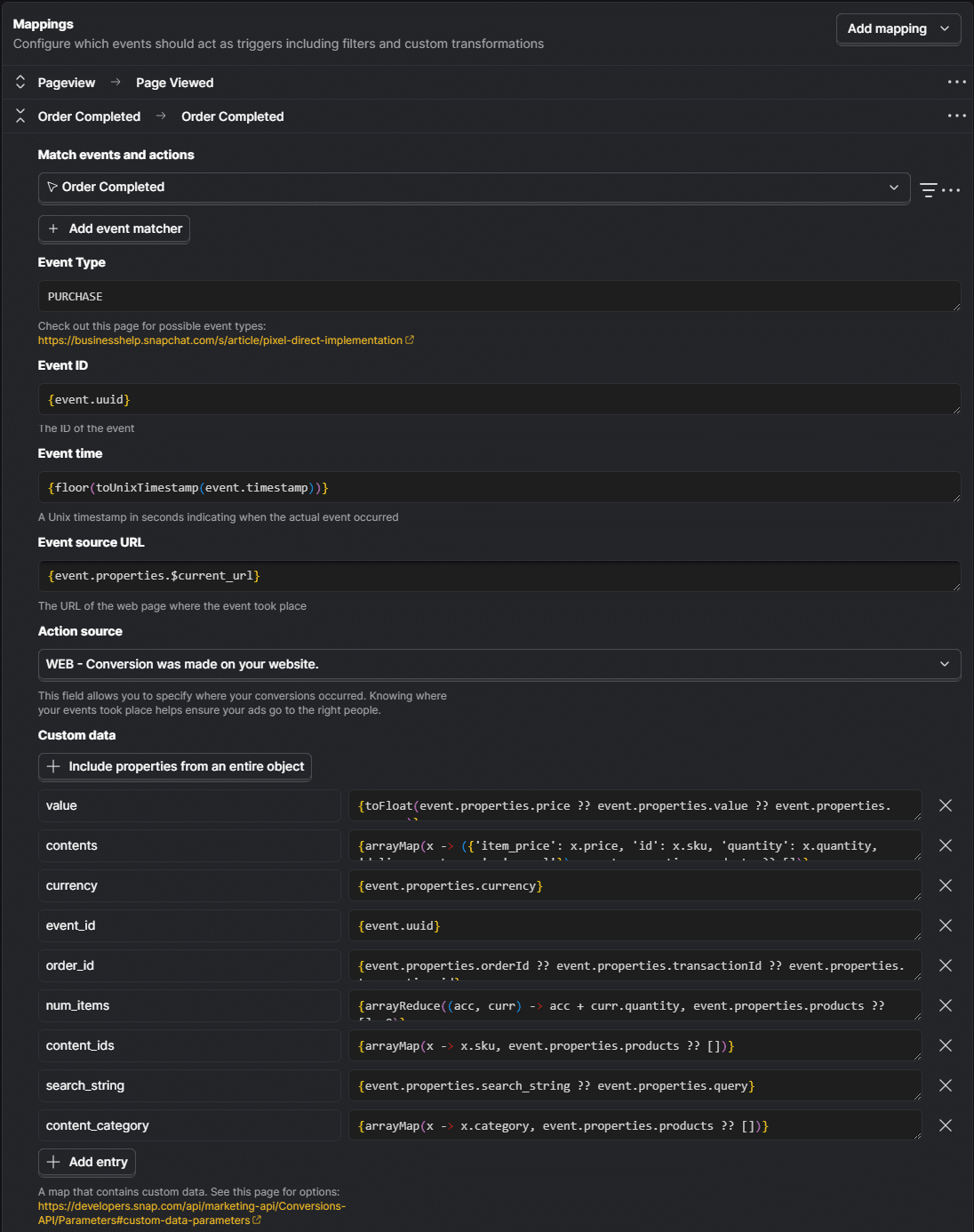The image size is (974, 1232).
Task: Open the Order Completed event matcher dropdown
Action: point(474,188)
